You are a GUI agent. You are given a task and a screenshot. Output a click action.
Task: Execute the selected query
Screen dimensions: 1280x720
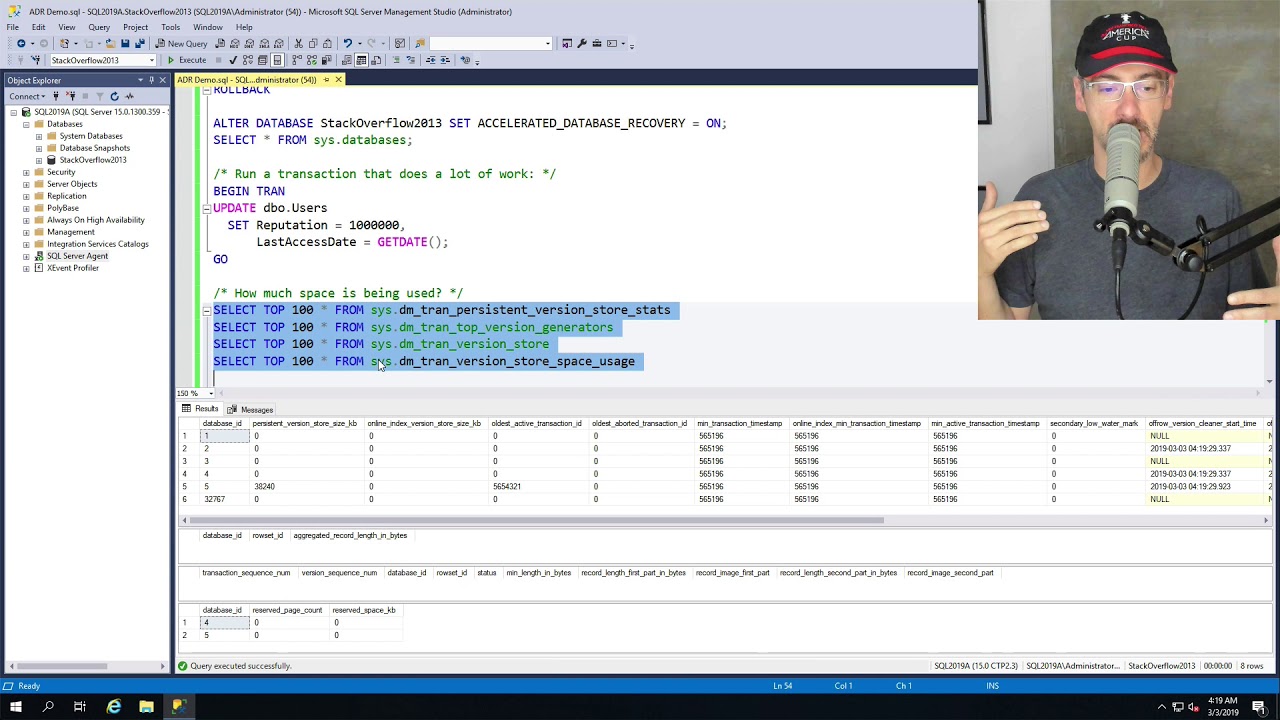coord(187,60)
